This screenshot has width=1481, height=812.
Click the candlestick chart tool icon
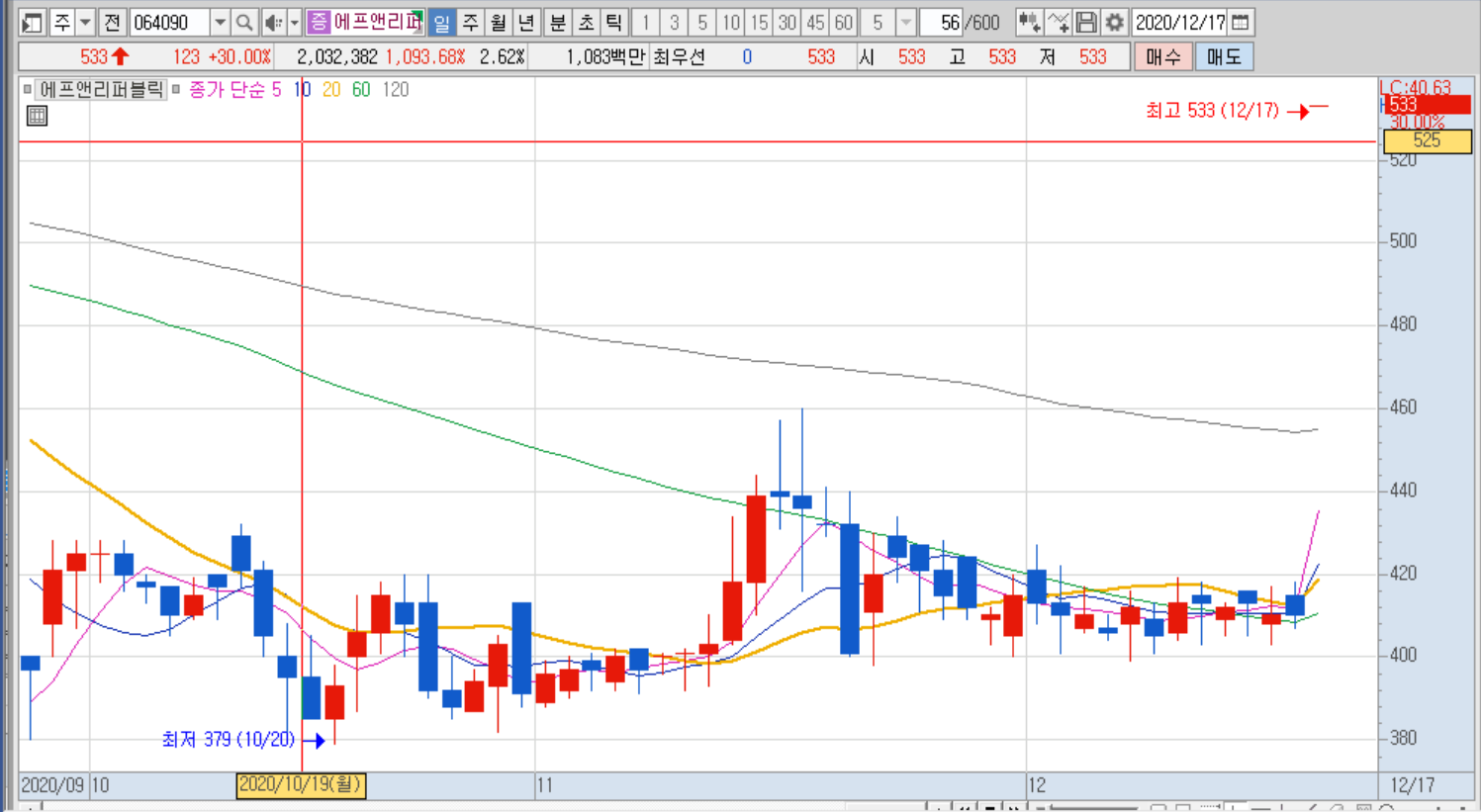point(1029,22)
